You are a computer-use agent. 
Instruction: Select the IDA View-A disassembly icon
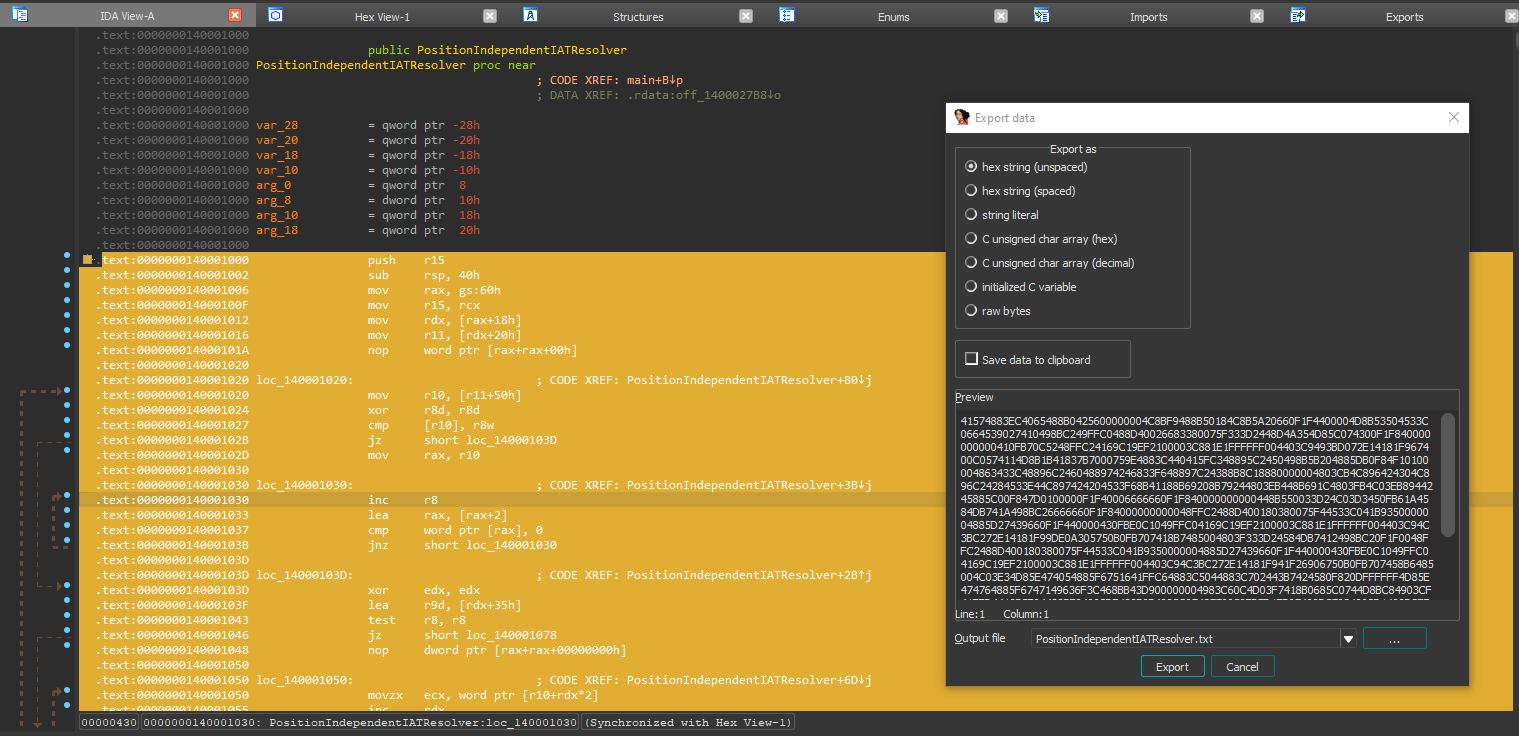(x=18, y=14)
